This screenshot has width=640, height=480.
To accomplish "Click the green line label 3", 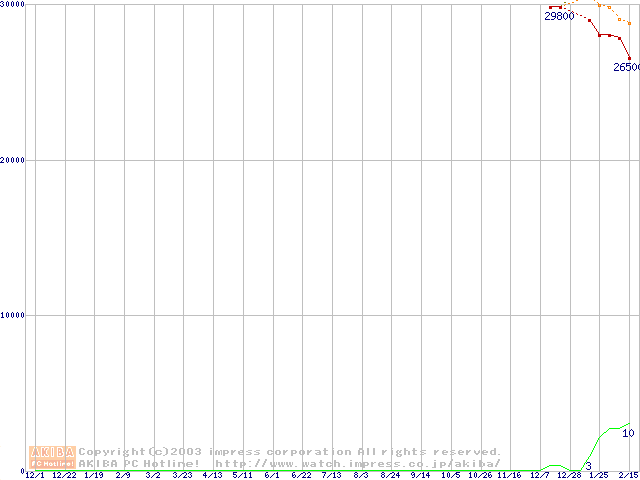I will tap(588, 466).
